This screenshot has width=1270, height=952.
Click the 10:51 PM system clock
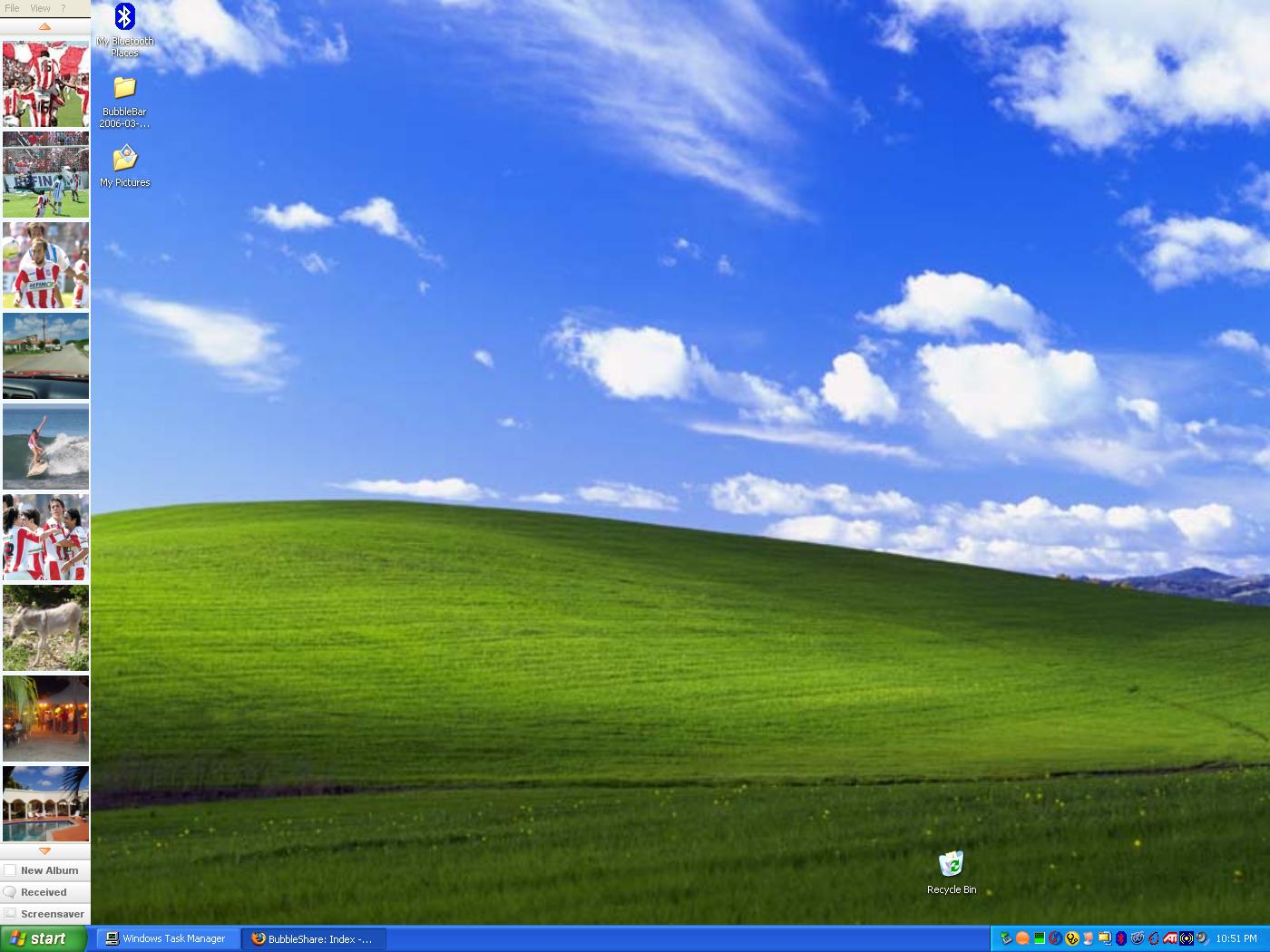click(1236, 938)
